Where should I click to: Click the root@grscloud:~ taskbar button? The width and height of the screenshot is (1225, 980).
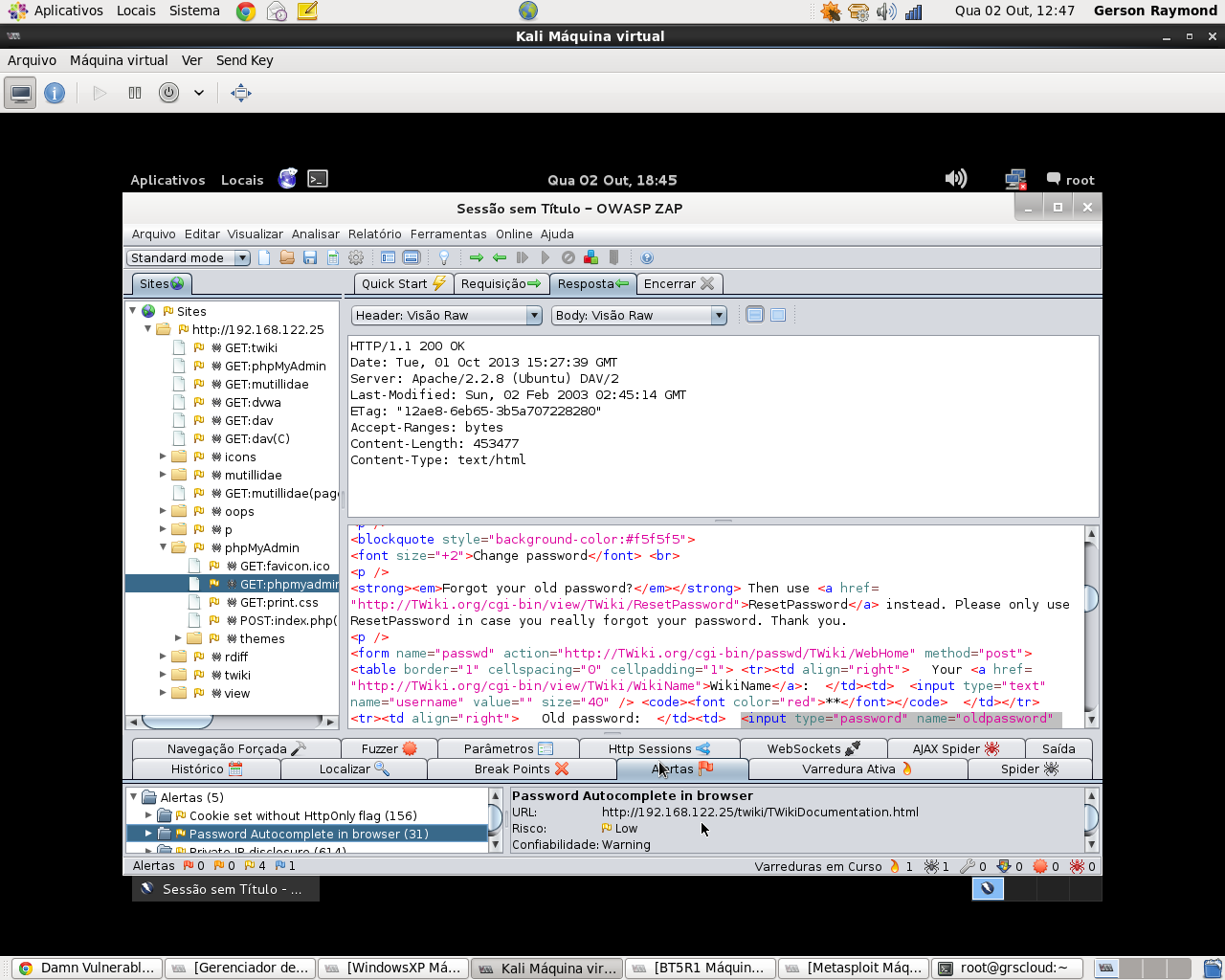click(1007, 968)
